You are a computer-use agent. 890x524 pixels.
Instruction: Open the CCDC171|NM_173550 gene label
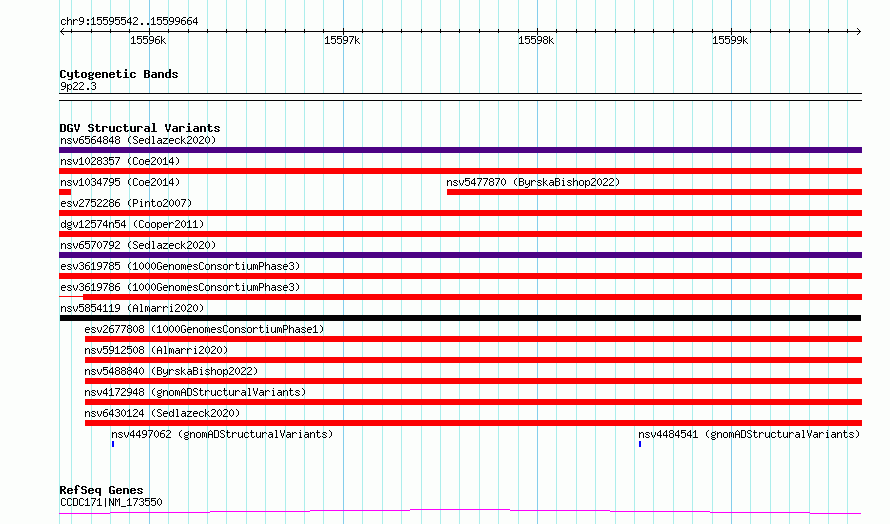coord(111,502)
